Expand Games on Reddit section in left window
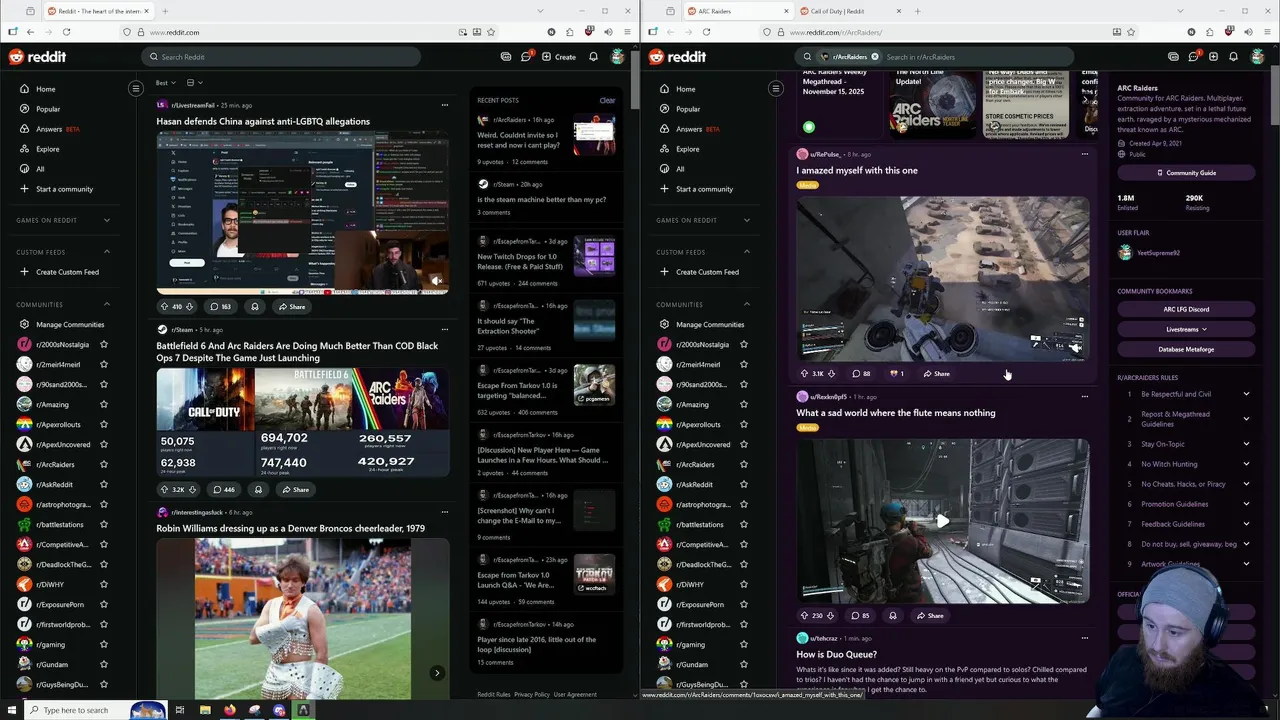 (x=107, y=220)
